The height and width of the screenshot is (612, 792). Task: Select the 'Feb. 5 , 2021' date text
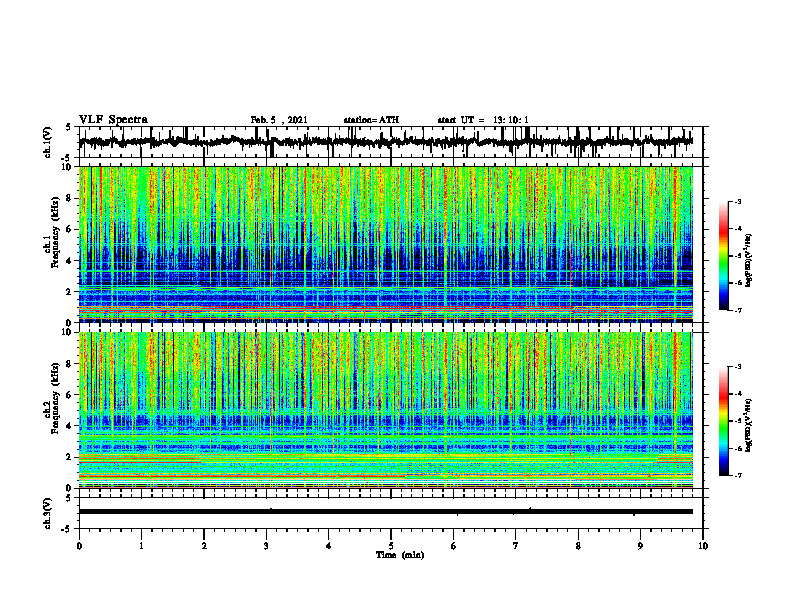pyautogui.click(x=279, y=120)
